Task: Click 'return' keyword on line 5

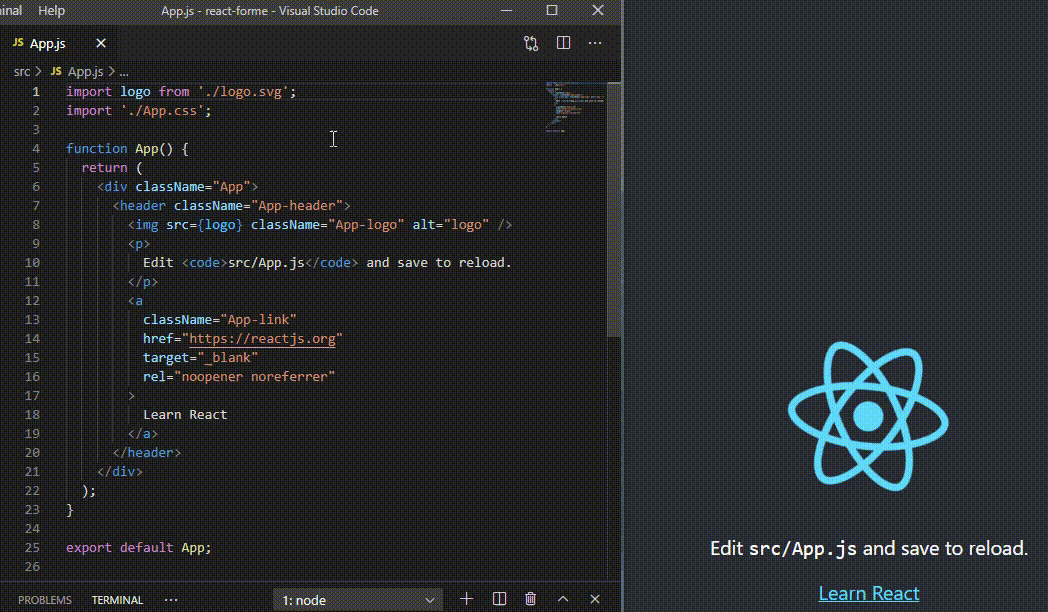Action: (104, 168)
